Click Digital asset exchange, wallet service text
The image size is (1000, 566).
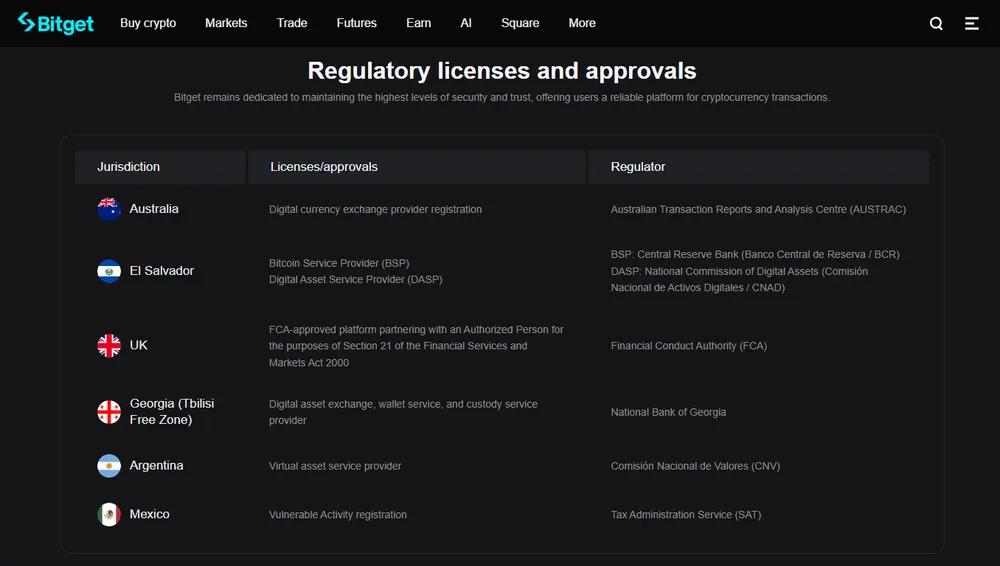(403, 412)
